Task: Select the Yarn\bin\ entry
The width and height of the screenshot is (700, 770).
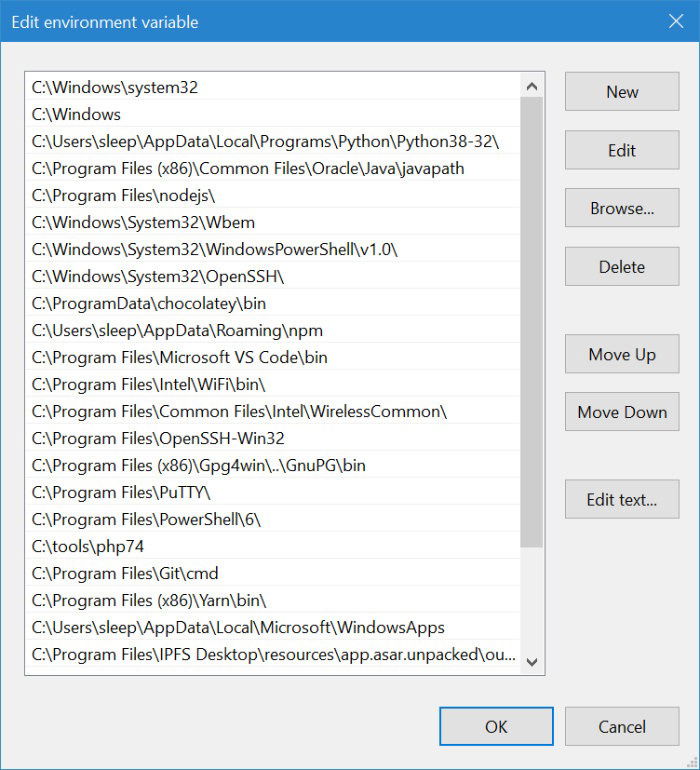Action: click(273, 601)
